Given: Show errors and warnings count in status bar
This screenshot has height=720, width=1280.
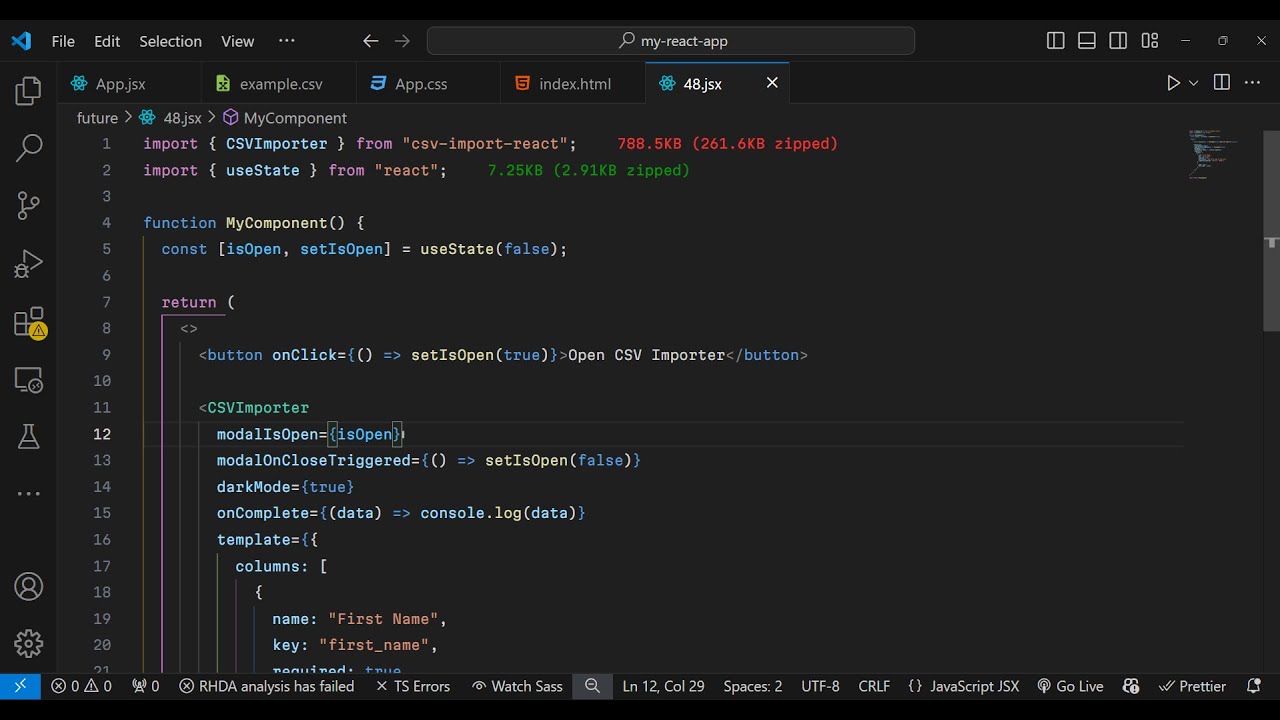Looking at the screenshot, I should click(x=82, y=686).
